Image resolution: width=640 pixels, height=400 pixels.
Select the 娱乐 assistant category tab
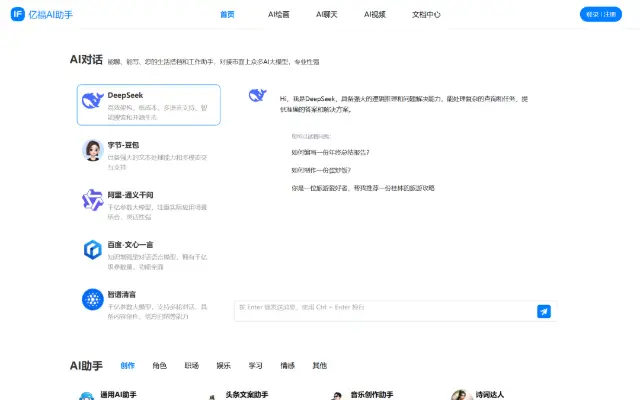[x=223, y=365]
